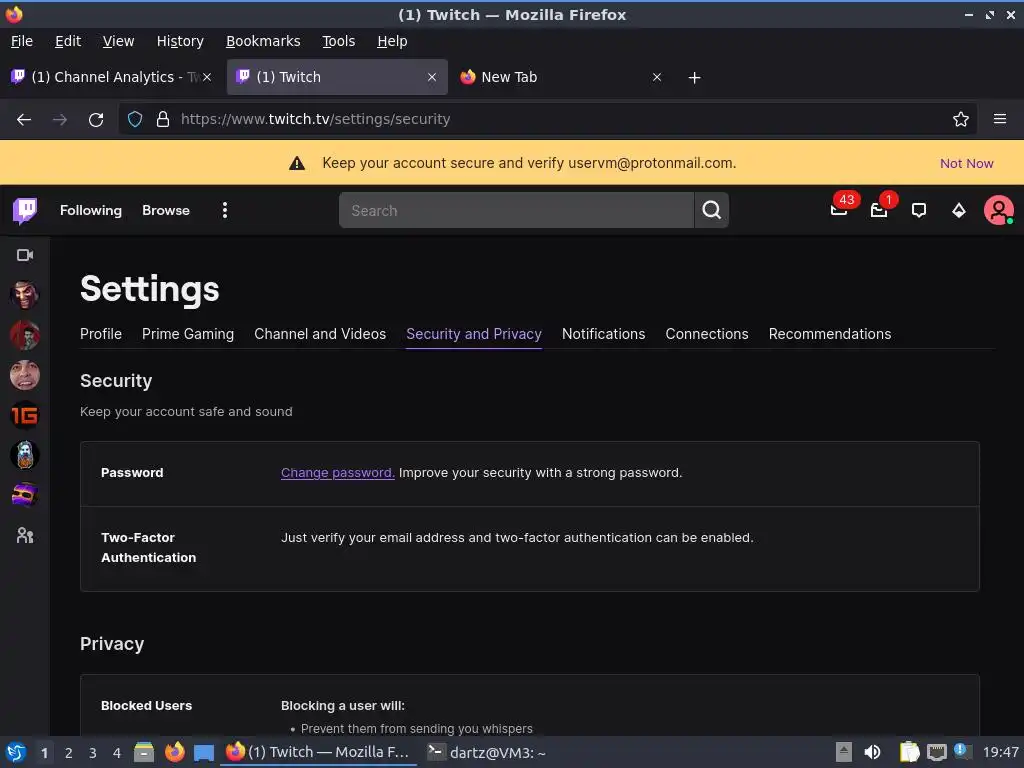Image resolution: width=1024 pixels, height=768 pixels.
Task: Open the user avatar menu
Action: [x=999, y=210]
